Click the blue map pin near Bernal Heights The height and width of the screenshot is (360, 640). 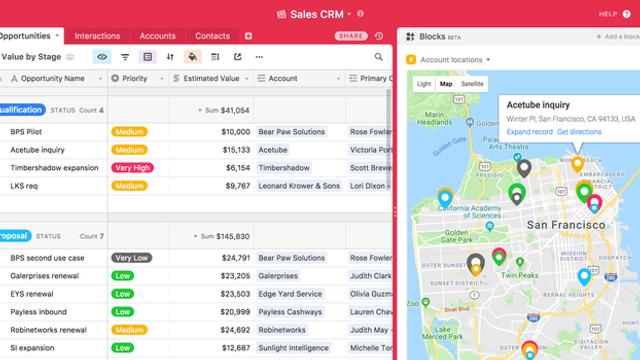[x=584, y=277]
